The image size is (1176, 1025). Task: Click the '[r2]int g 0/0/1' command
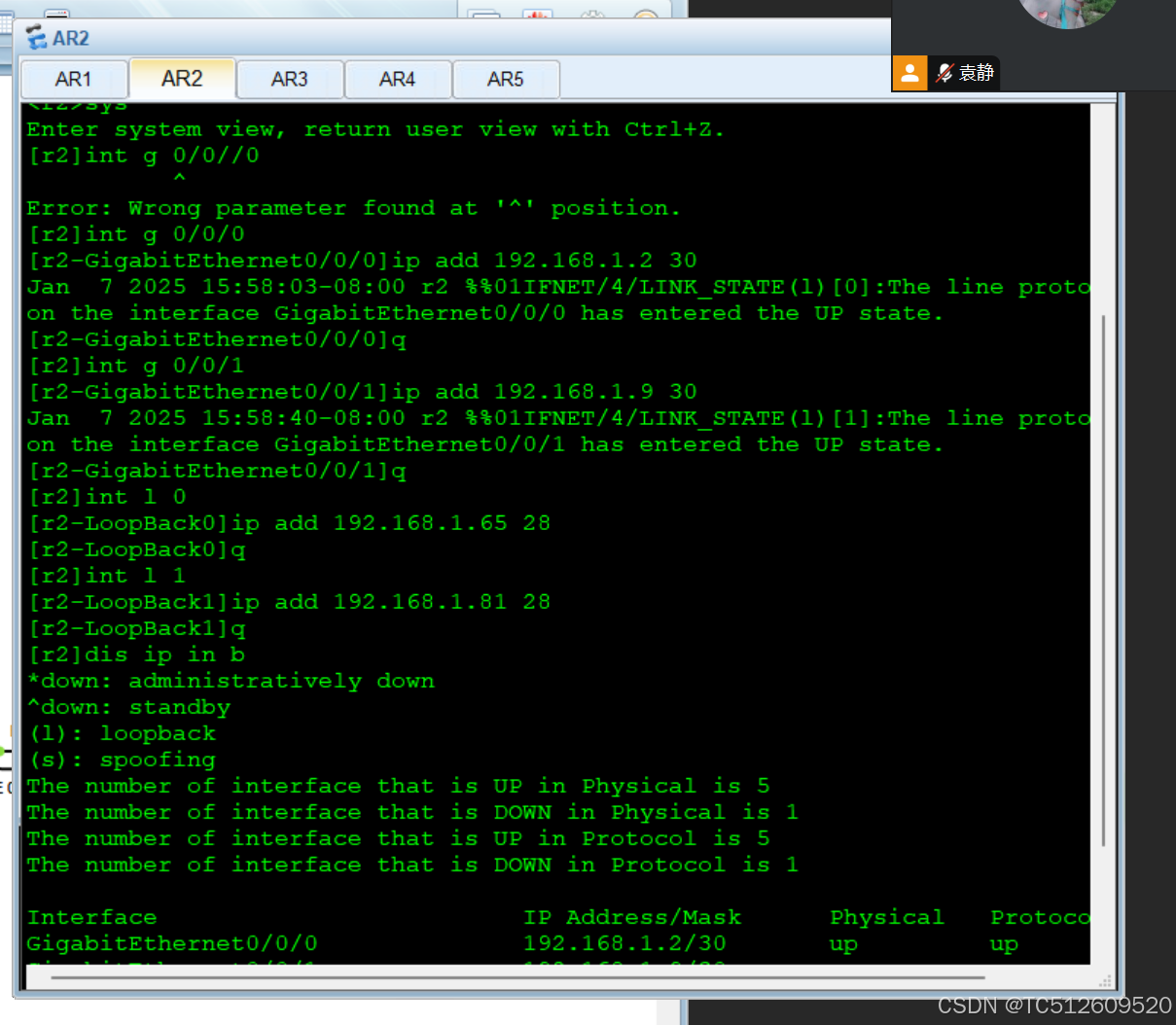135,366
